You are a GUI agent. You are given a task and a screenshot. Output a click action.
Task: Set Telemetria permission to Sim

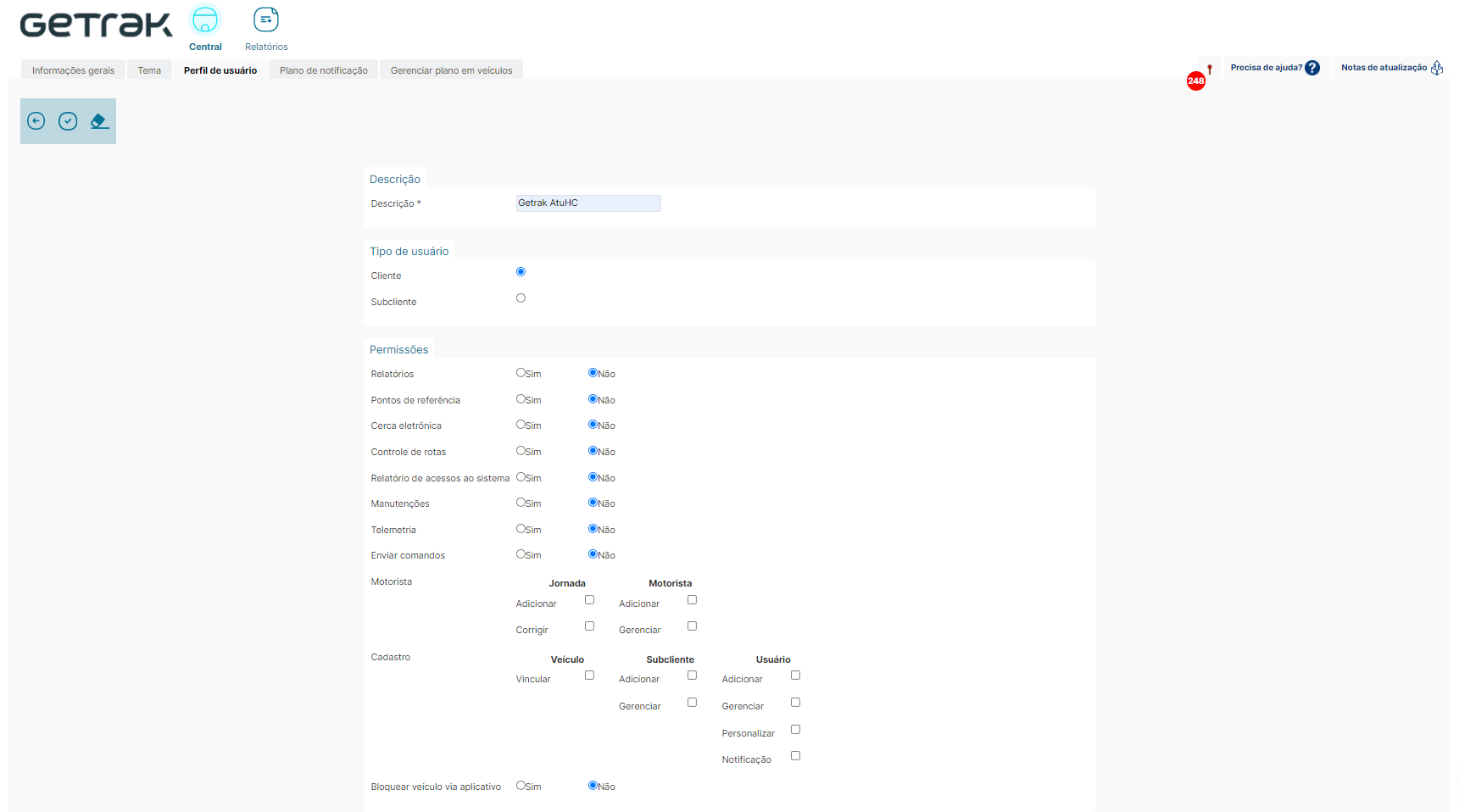pyautogui.click(x=521, y=529)
